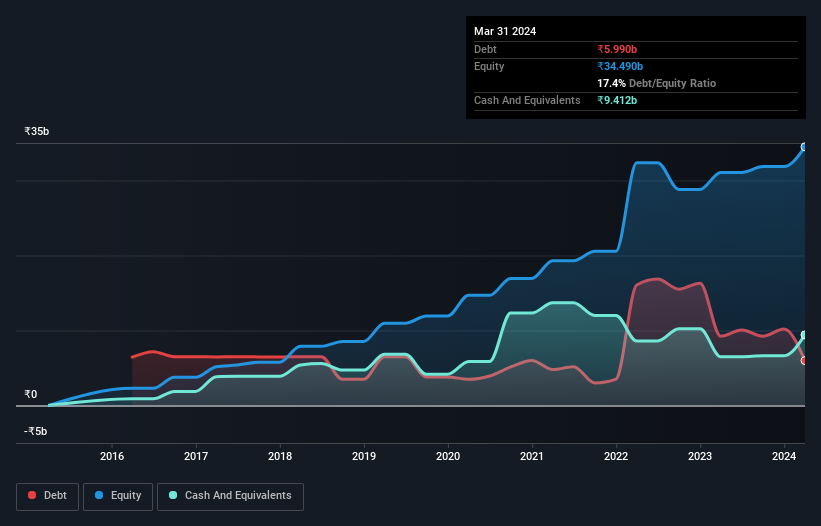Click the 2017 x-axis label
821x526 pixels.
pyautogui.click(x=196, y=456)
